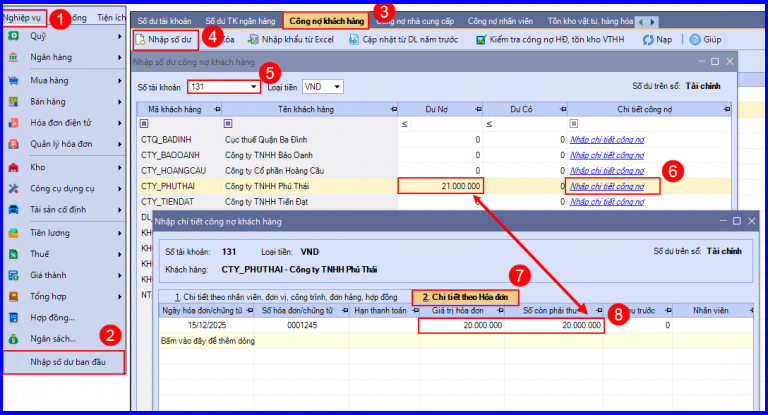This screenshot has height=415, width=768.
Task: Expand the Bán hàng submenu arrow
Action: click(120, 102)
